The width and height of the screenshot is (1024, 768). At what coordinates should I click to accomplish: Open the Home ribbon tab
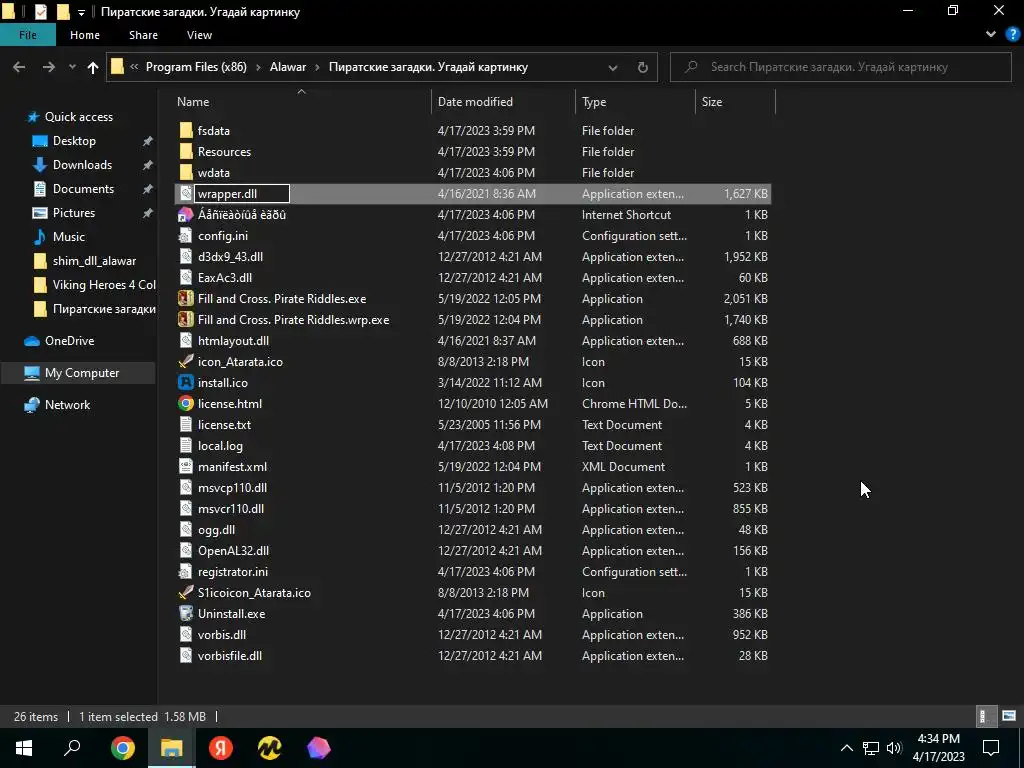[85, 35]
